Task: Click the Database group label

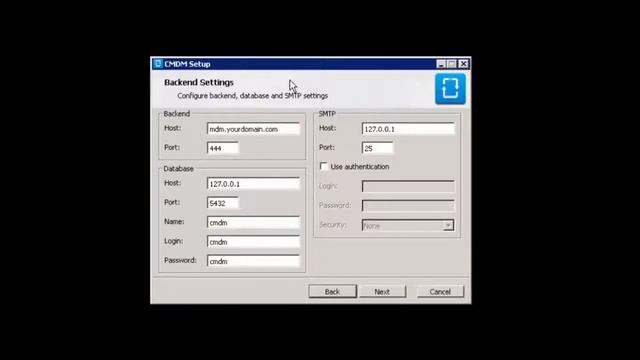Action: click(178, 169)
